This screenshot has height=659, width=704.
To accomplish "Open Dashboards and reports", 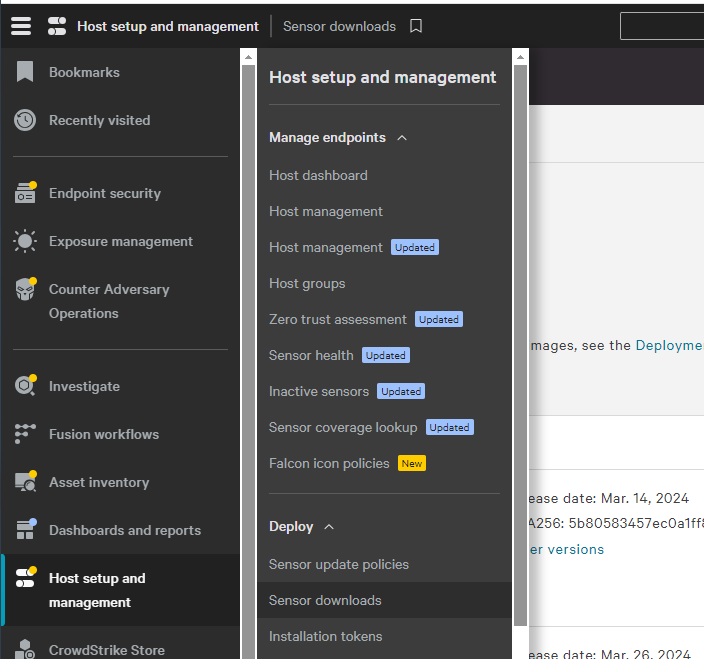I will pyautogui.click(x=125, y=530).
